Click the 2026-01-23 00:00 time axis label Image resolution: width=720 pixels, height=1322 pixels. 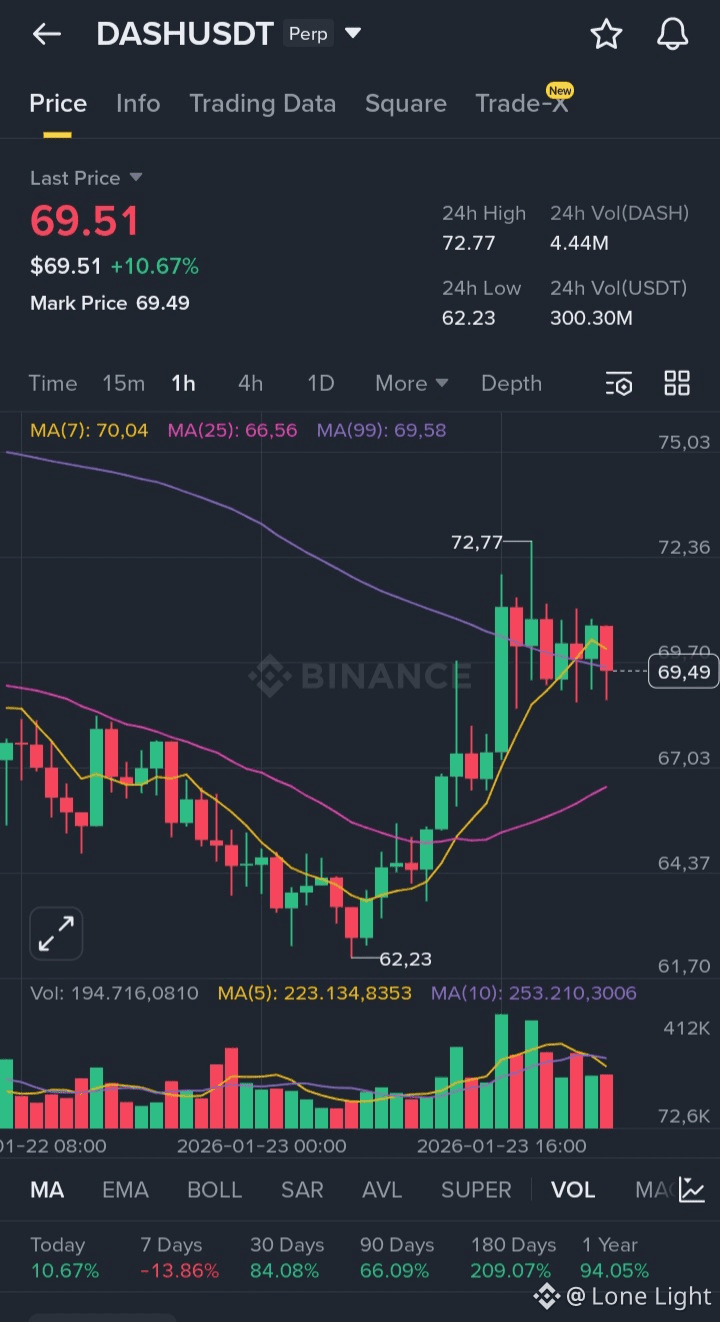(x=262, y=1146)
